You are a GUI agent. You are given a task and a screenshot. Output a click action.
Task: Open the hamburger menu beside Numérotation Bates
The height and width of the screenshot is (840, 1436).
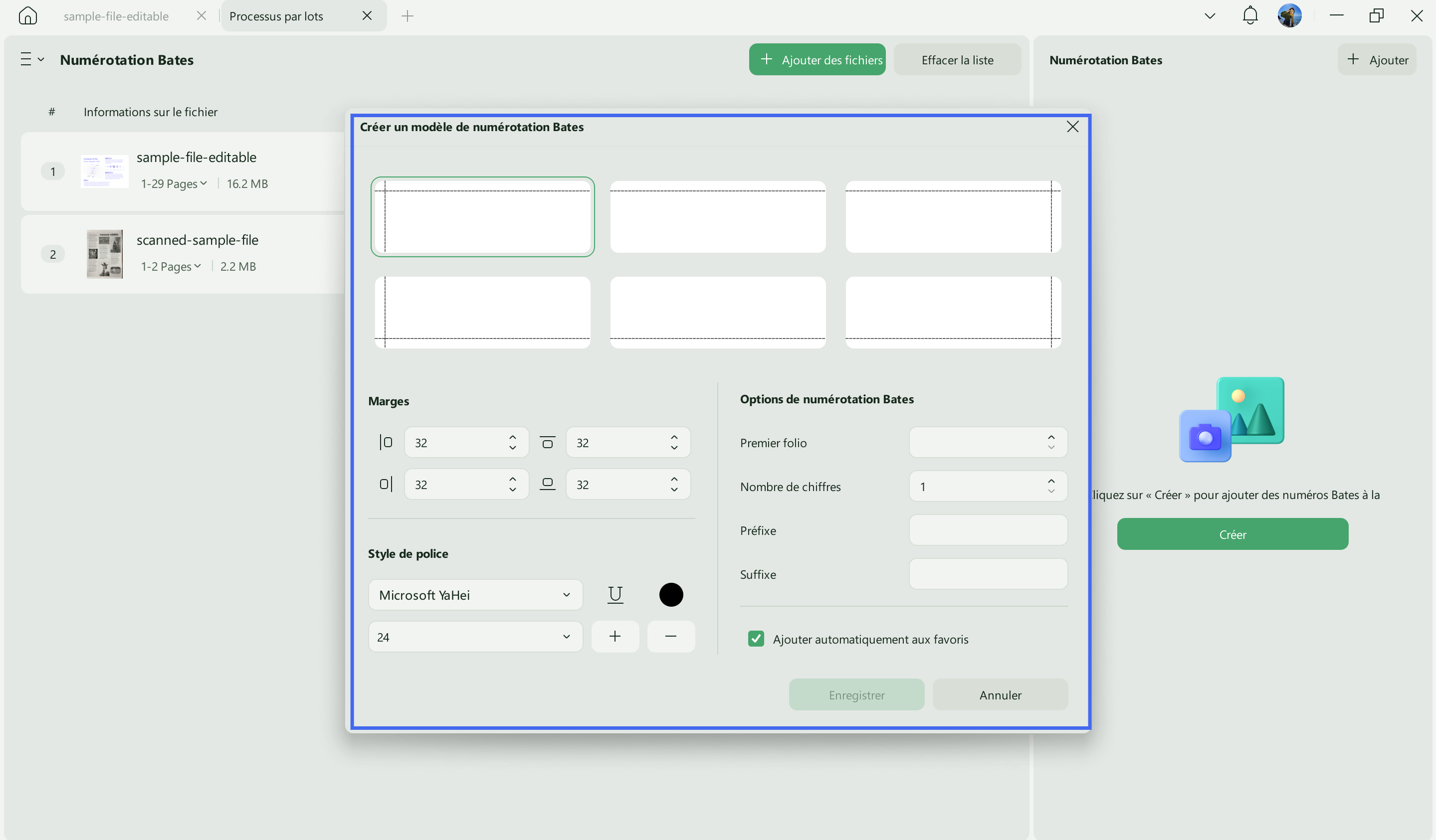(32, 59)
